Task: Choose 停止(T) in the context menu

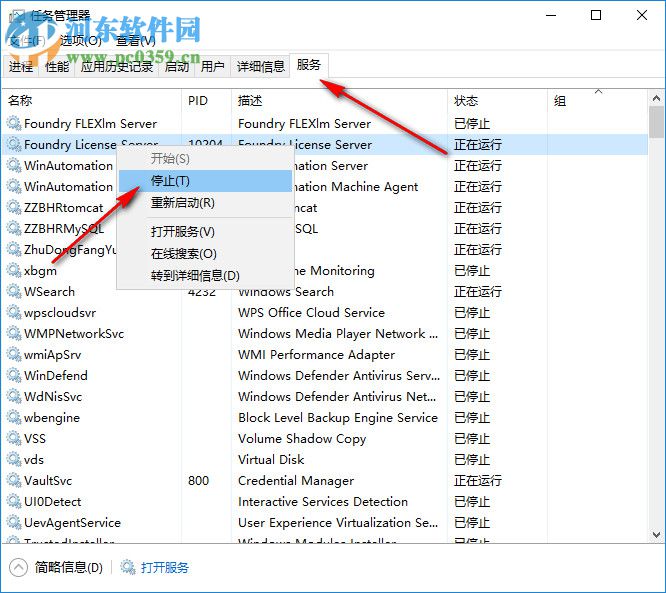Action: click(205, 181)
